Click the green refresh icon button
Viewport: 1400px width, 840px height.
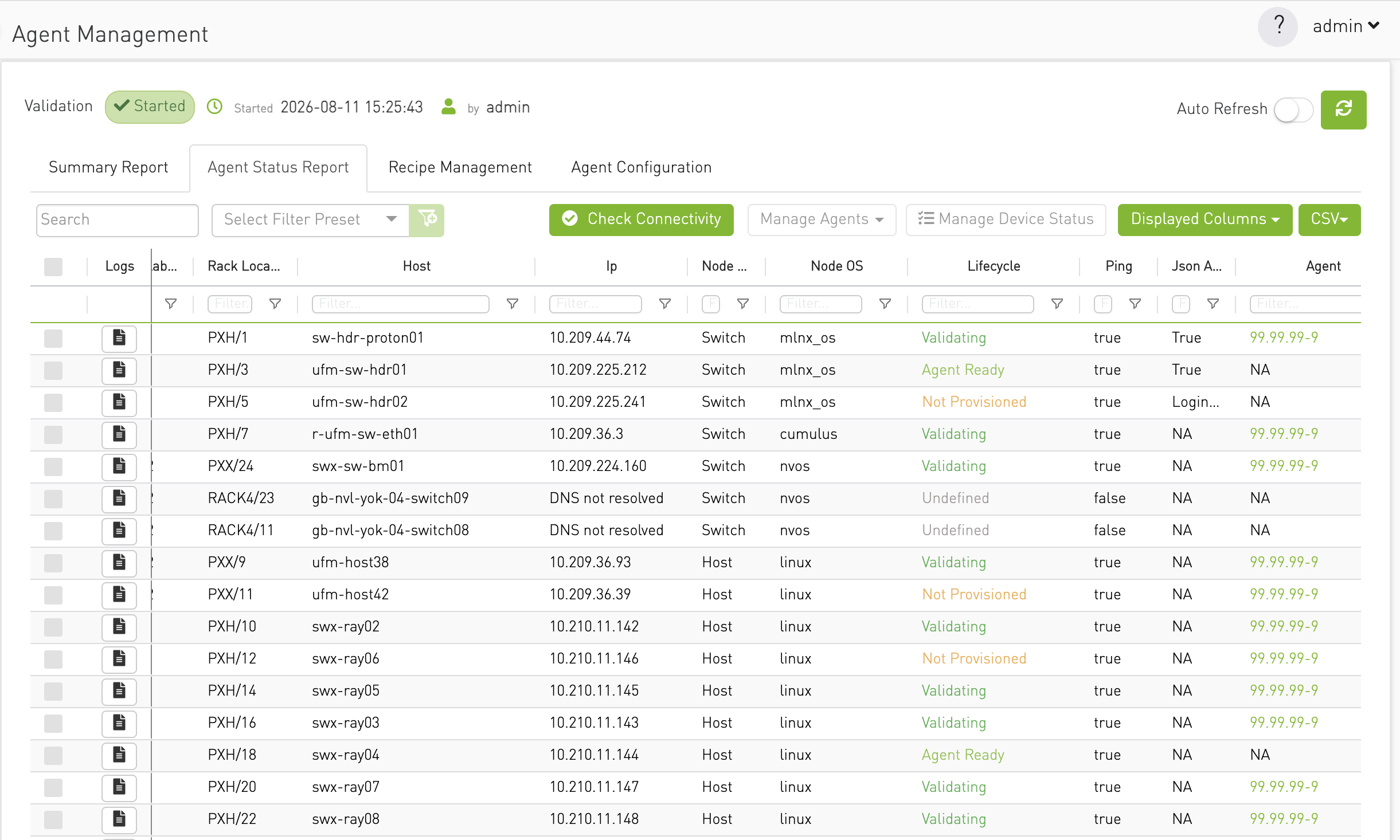click(x=1343, y=109)
